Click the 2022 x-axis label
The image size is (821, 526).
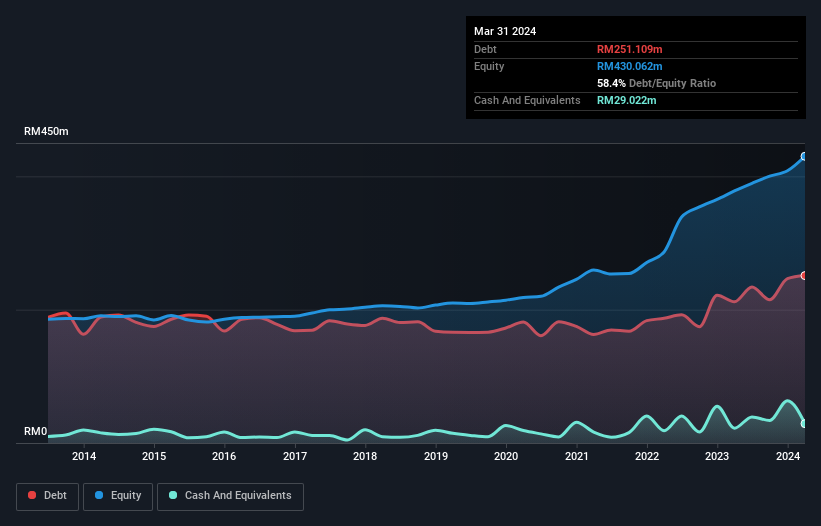647,456
